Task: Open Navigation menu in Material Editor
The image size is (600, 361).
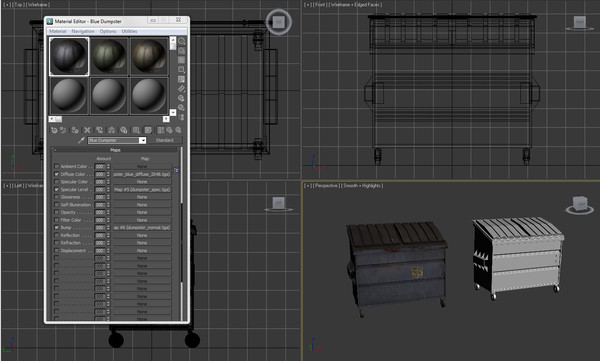Action: (x=83, y=31)
